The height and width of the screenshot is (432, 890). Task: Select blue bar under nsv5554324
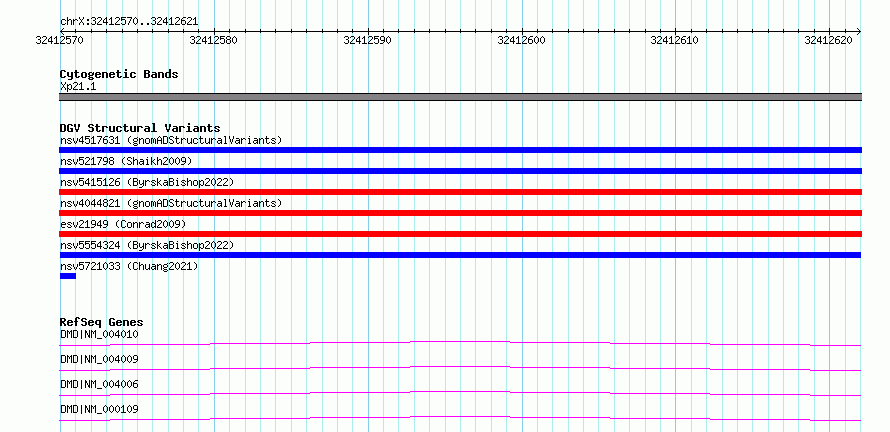click(x=460, y=255)
